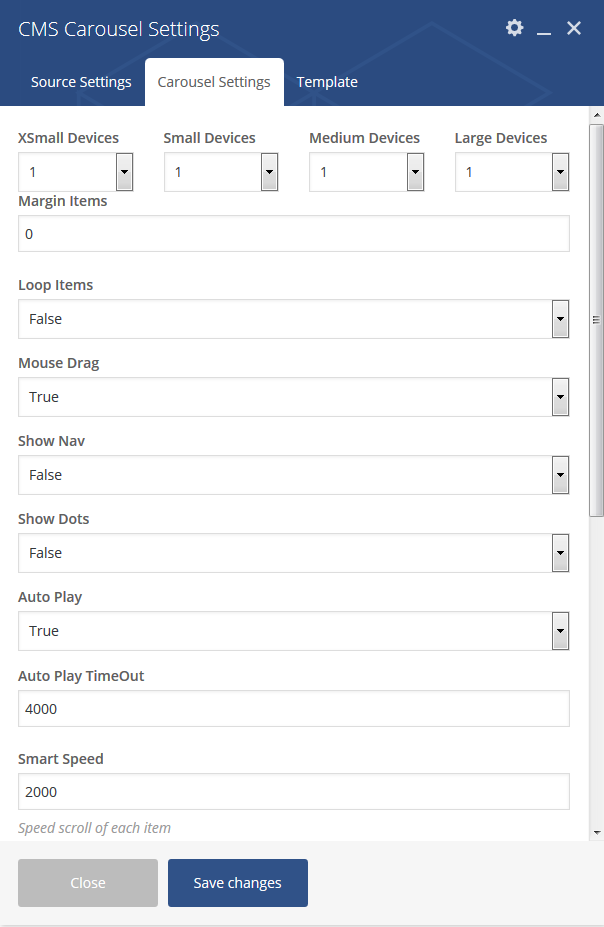Close the panel with the X icon
The image size is (604, 927).
click(574, 28)
